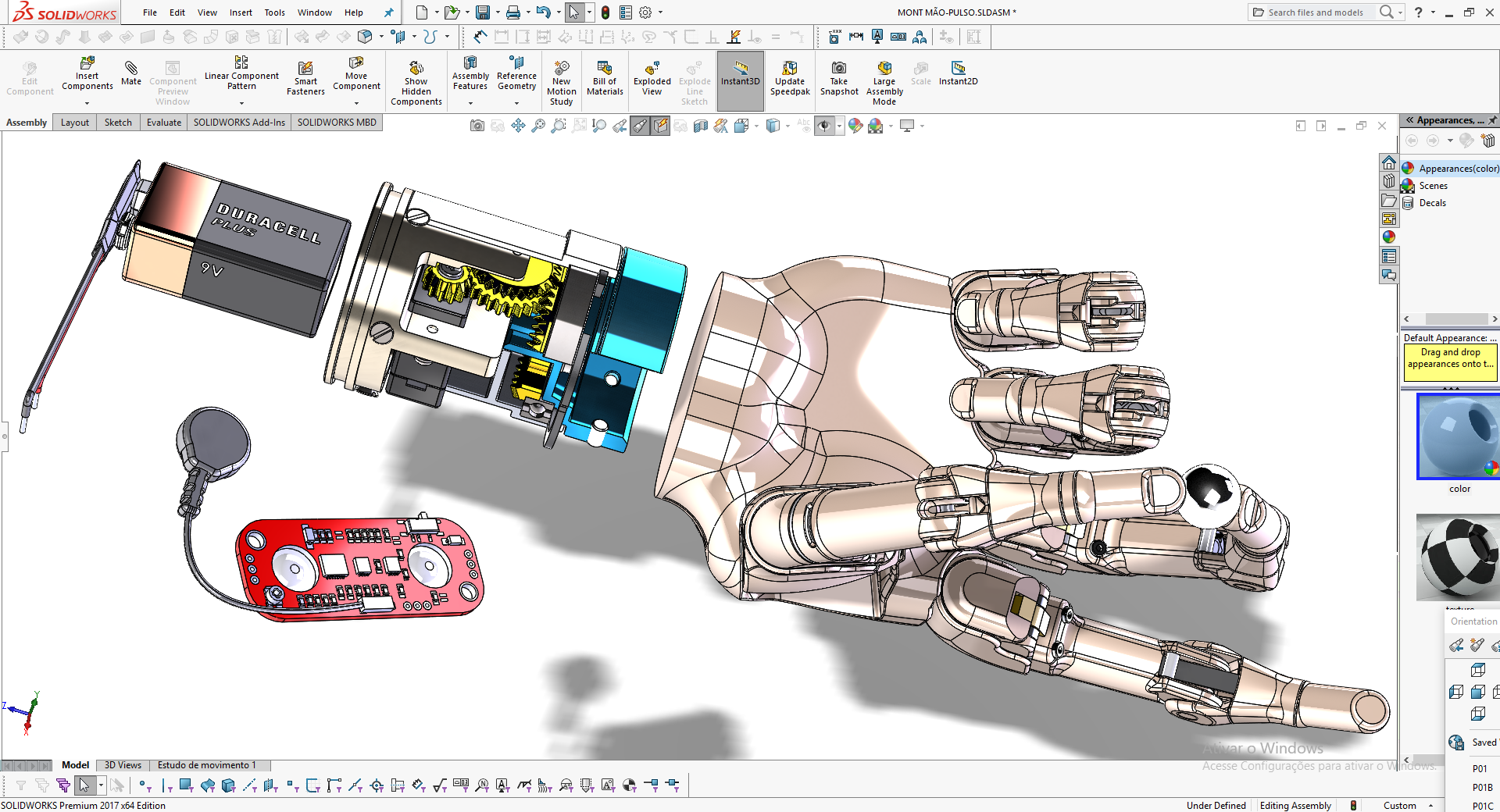This screenshot has width=1500, height=812.
Task: Unpin the Task Pane with the pushpin
Action: point(1493,120)
